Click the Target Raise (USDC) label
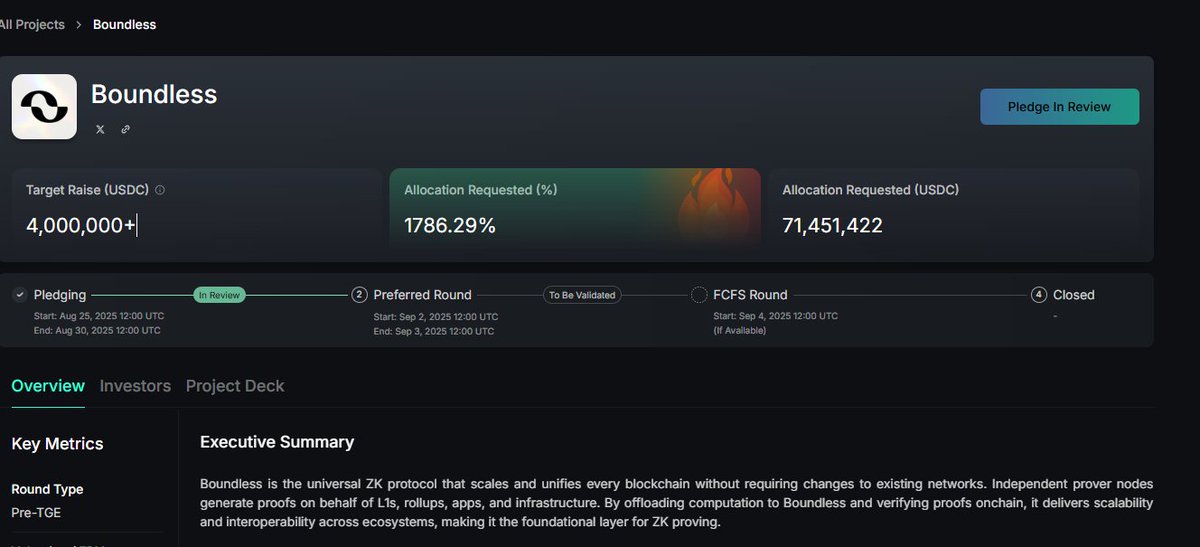The width and height of the screenshot is (1200, 547). tap(88, 189)
